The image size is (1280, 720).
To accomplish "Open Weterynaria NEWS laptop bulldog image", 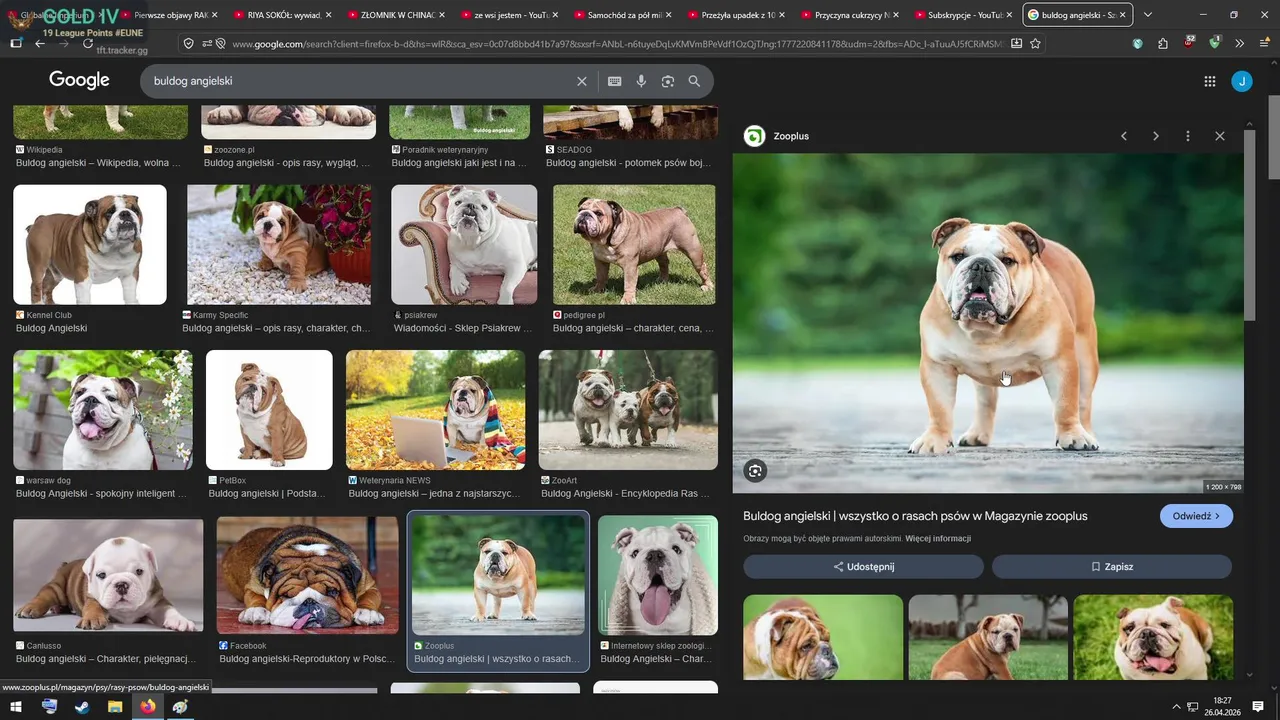I will click(435, 410).
